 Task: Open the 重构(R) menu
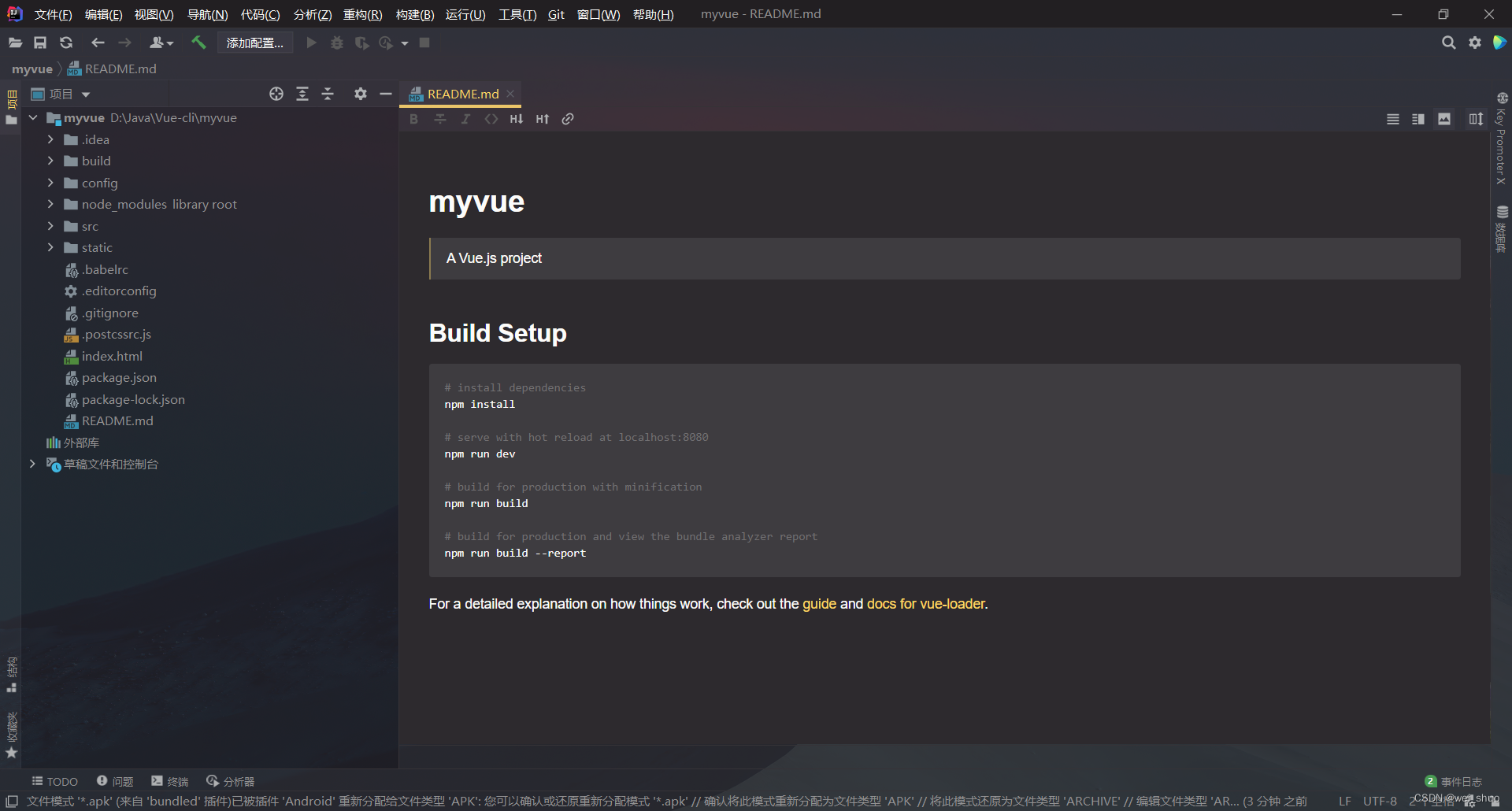[362, 14]
